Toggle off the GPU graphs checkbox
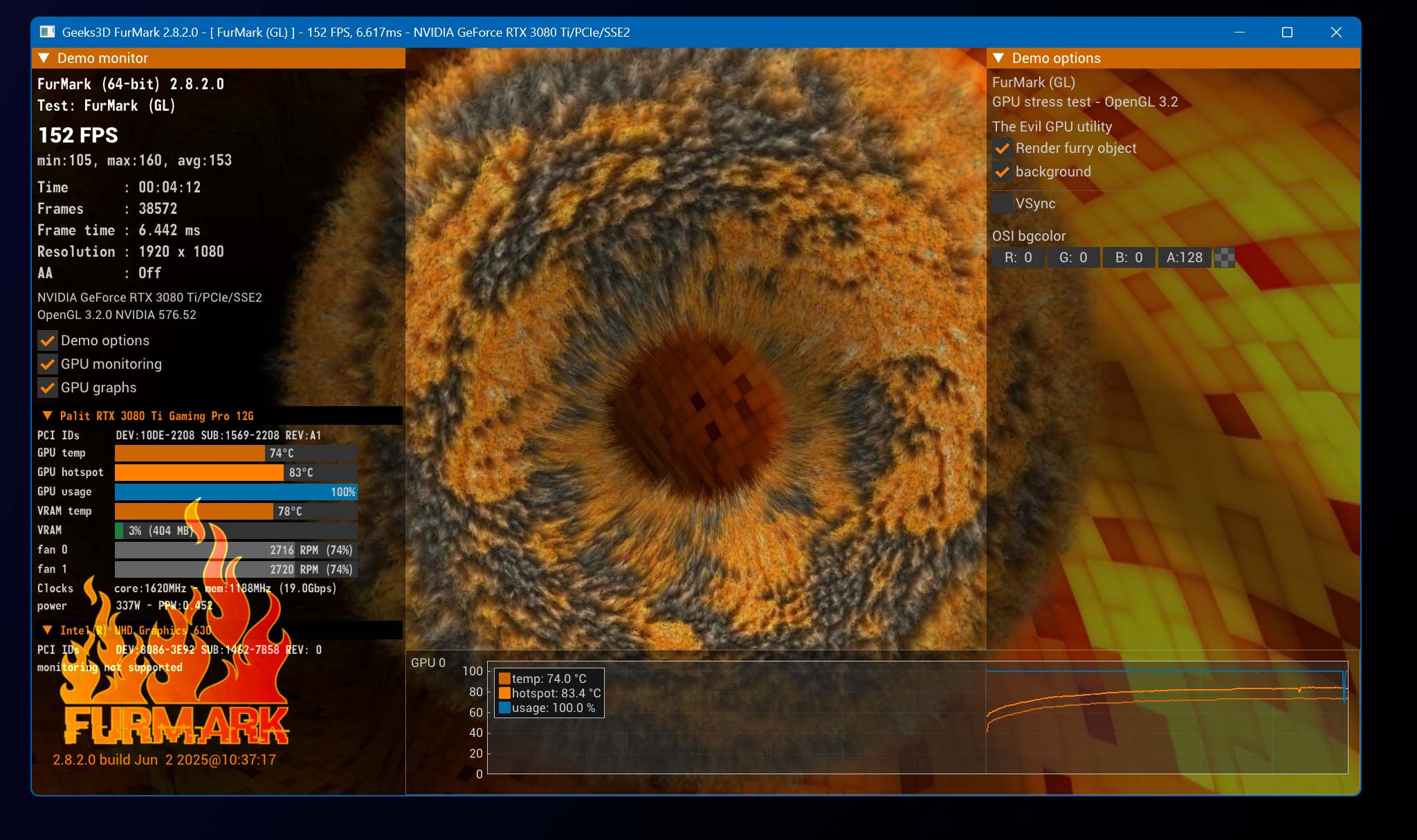Screen dimensions: 1417x840 [x=48, y=387]
